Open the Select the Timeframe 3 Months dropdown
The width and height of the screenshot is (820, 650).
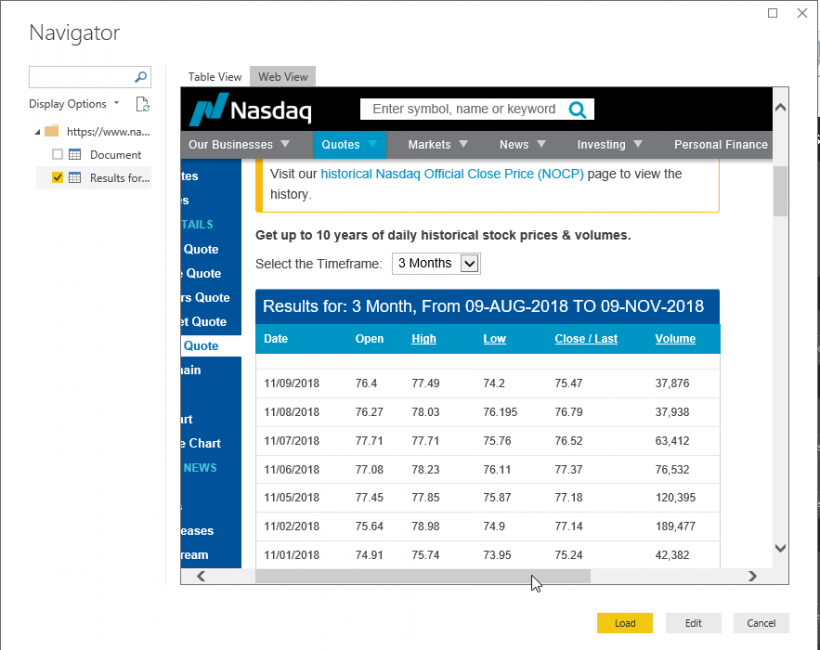(436, 263)
